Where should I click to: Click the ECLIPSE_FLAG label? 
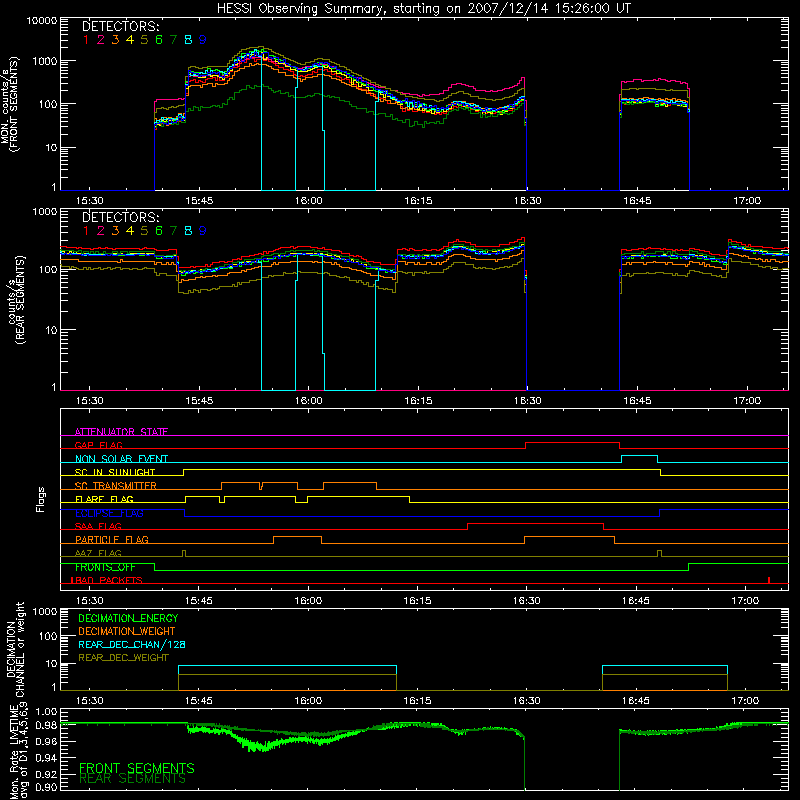[x=109, y=513]
